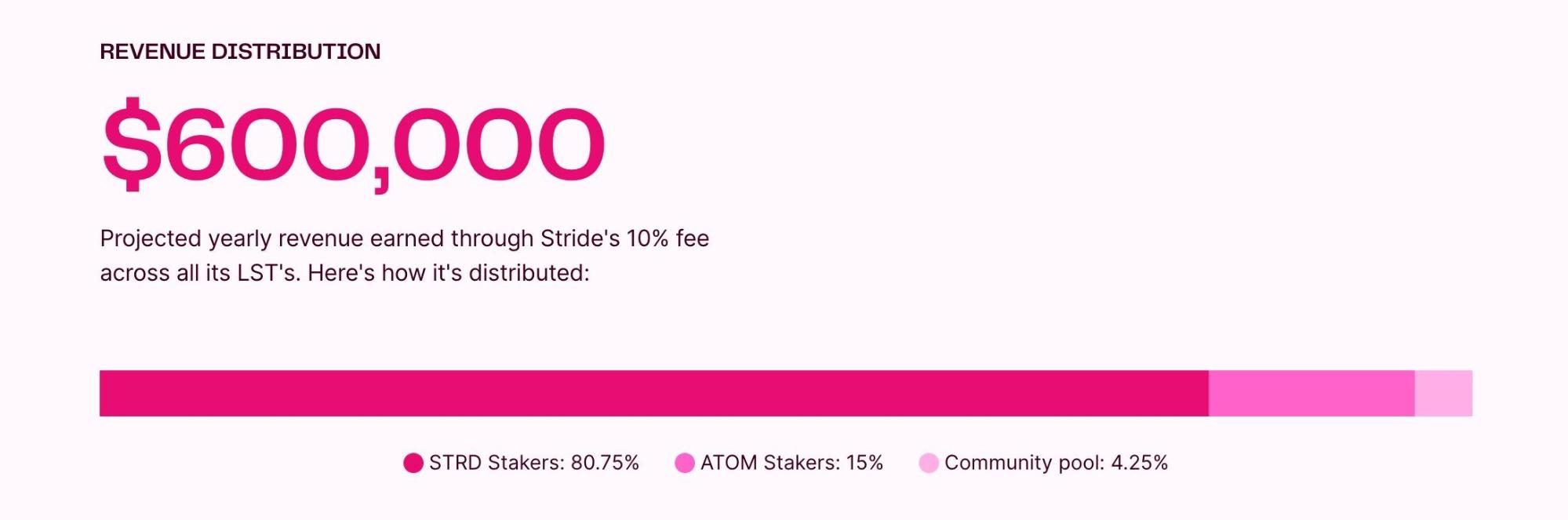Click the dark pink STRD Stakers legend dot
The height and width of the screenshot is (520, 1568).
413,464
